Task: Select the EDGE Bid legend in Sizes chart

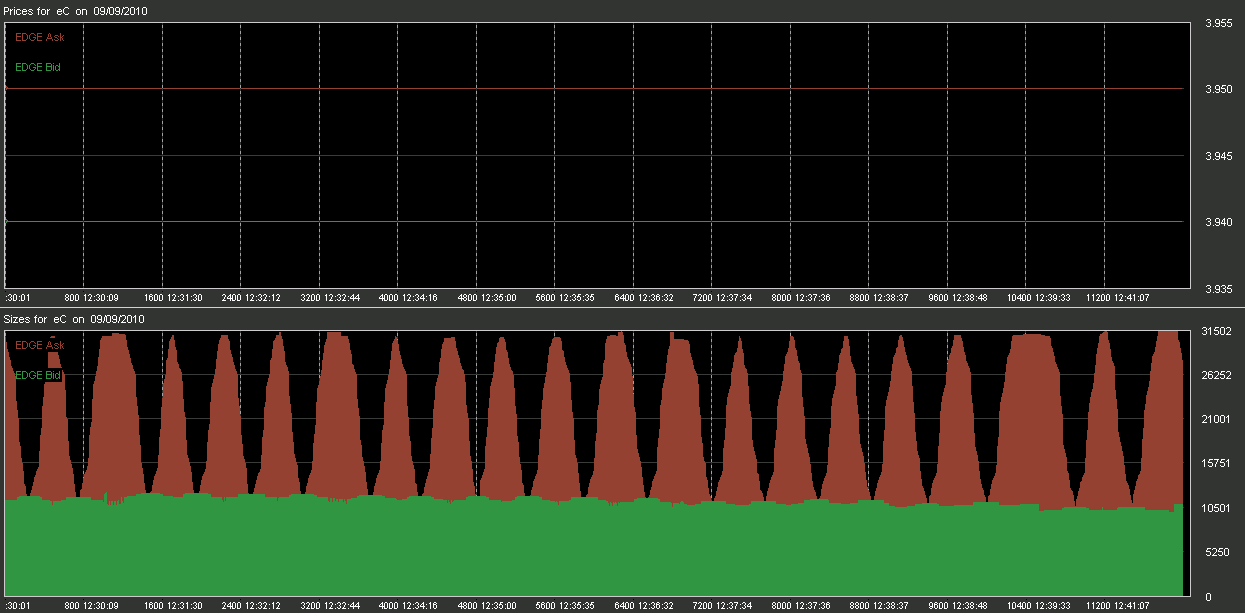Action: point(38,375)
